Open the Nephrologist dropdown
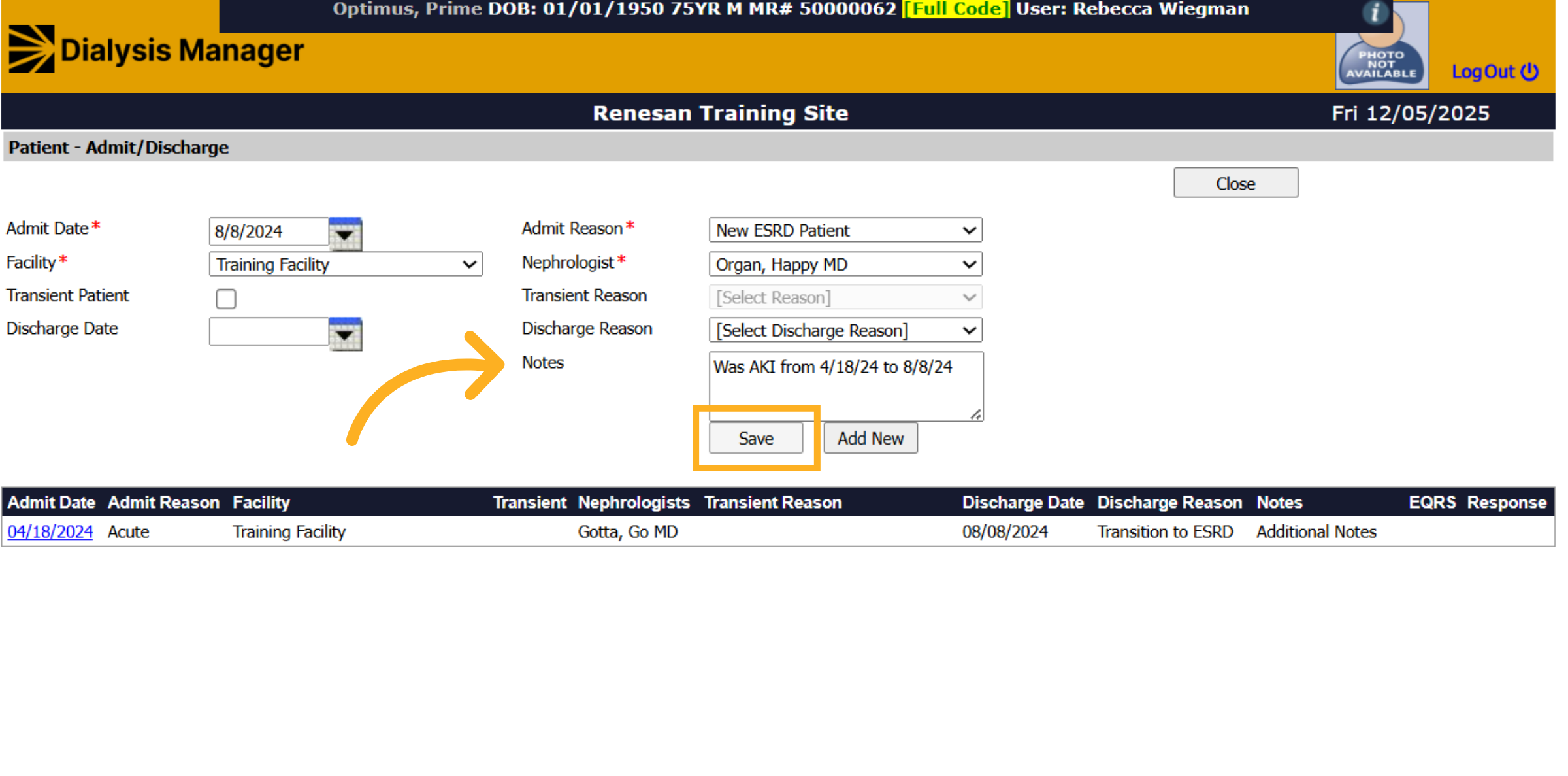Viewport: 1568px width, 776px height. pyautogui.click(x=845, y=264)
